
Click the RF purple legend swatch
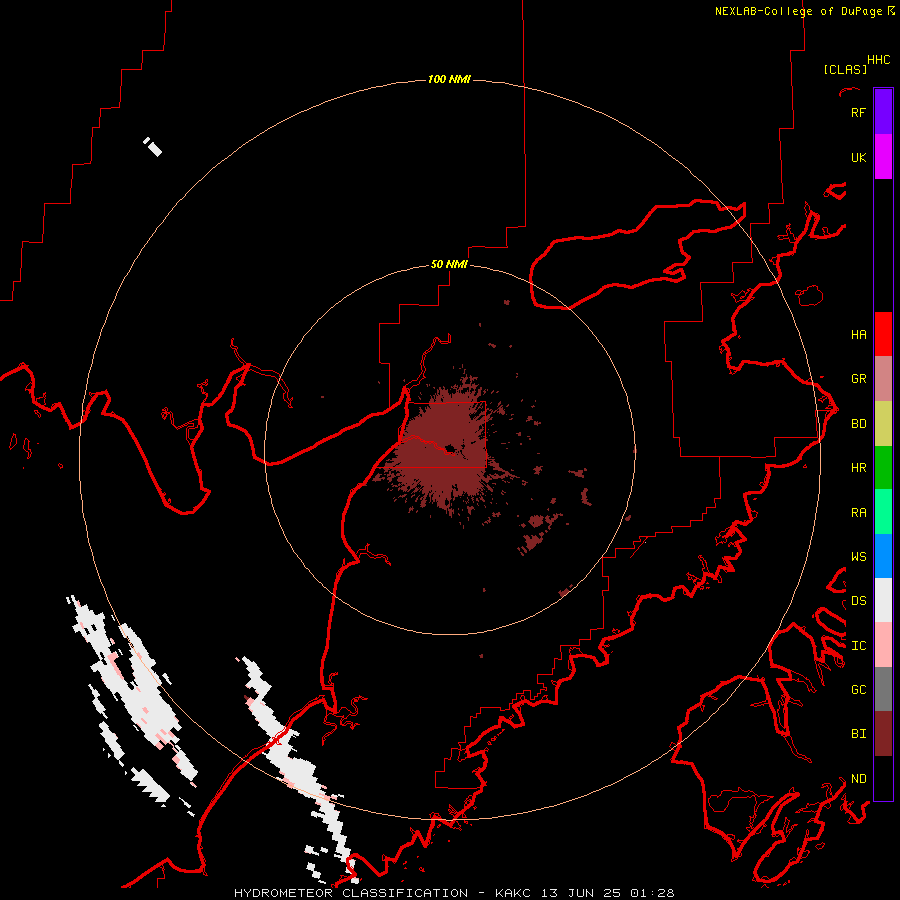883,112
